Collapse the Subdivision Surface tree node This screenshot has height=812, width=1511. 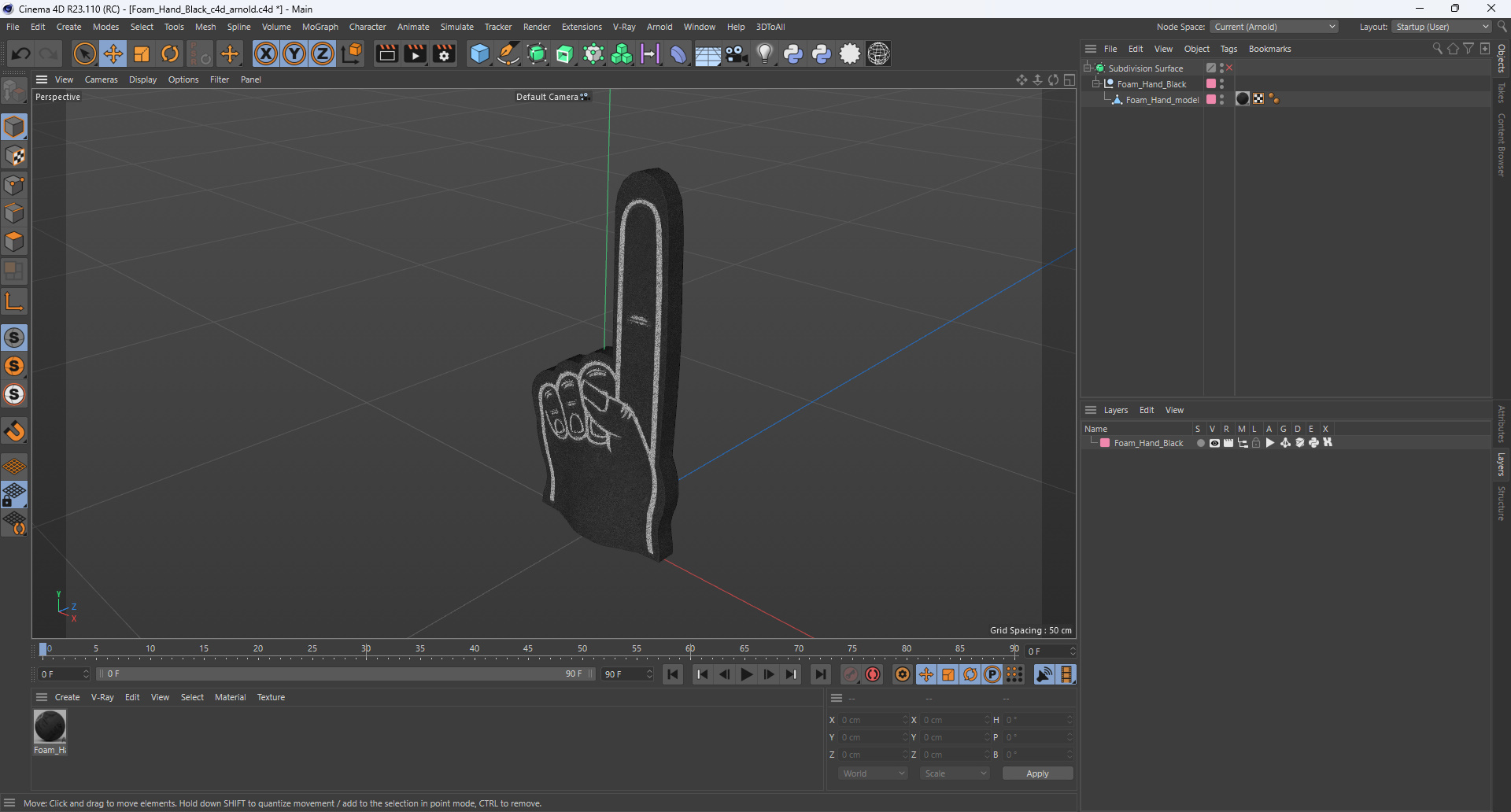1088,68
